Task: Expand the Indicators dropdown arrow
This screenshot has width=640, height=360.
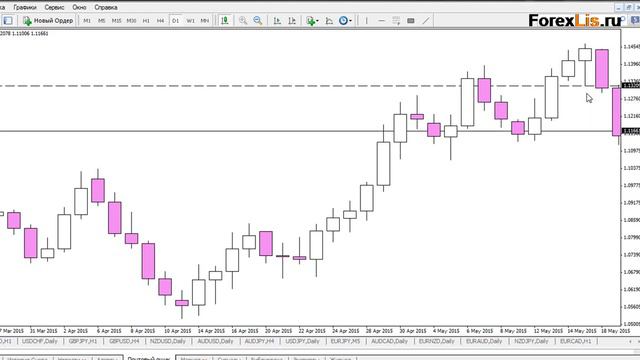Action: coord(318,21)
